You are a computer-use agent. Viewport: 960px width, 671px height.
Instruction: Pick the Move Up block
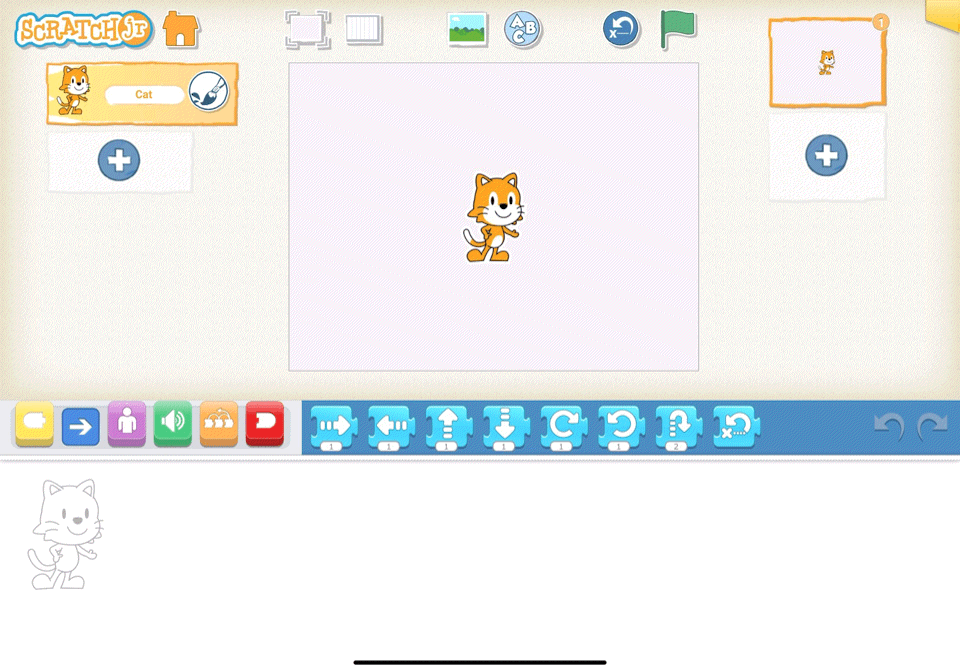pyautogui.click(x=449, y=427)
